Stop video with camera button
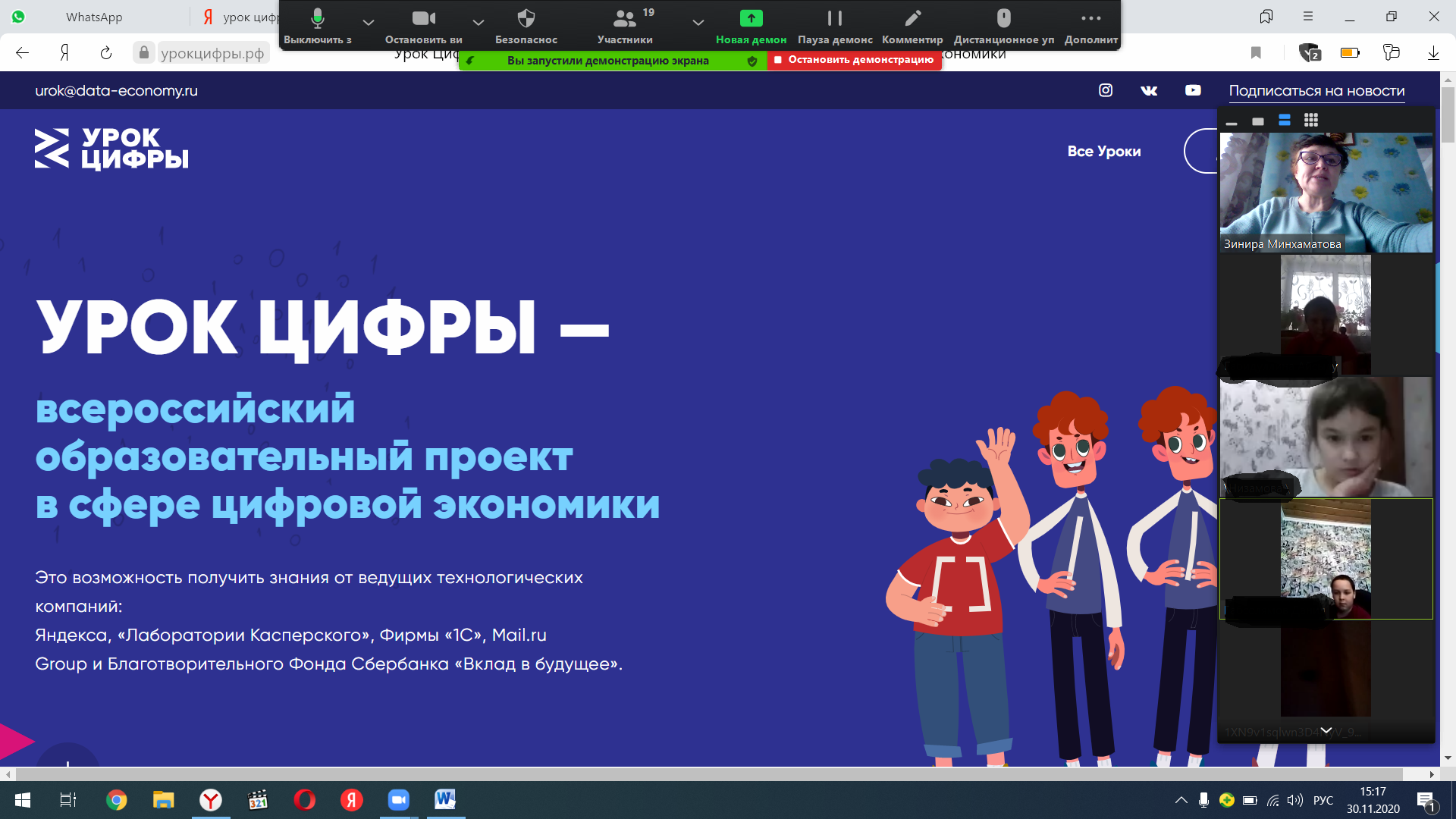This screenshot has width=1456, height=819. tap(423, 19)
